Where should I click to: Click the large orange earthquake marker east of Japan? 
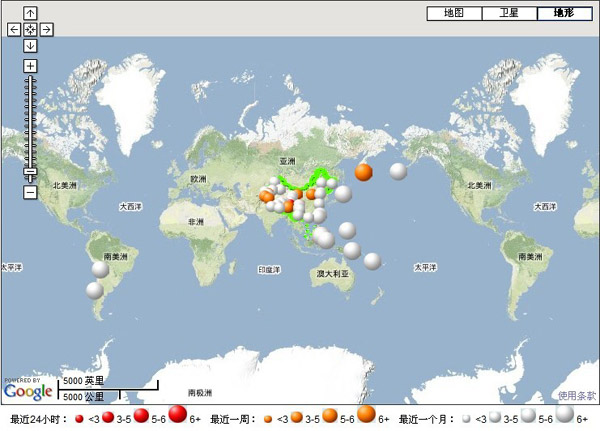pyautogui.click(x=364, y=172)
